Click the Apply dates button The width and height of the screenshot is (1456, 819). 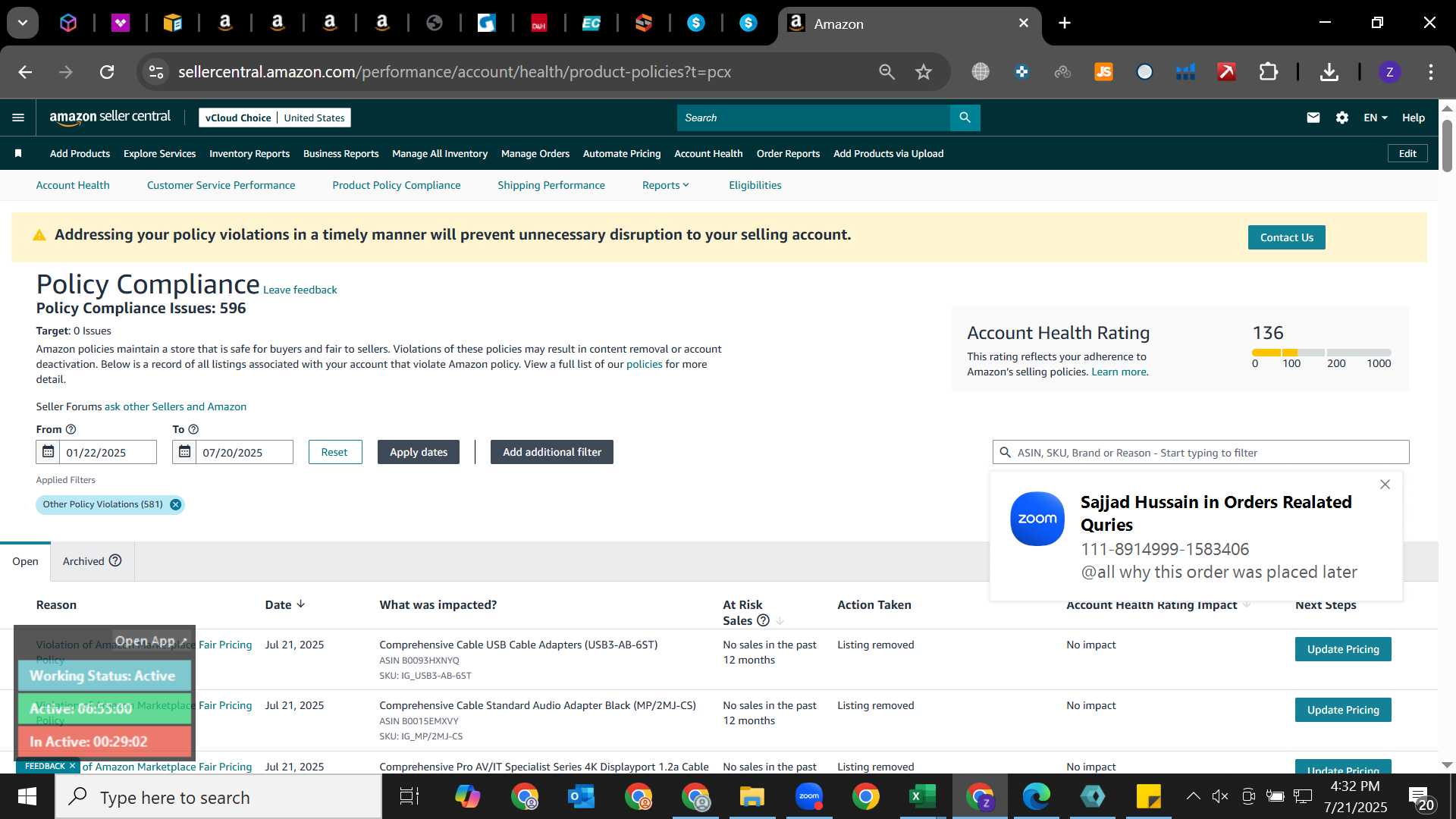419,452
